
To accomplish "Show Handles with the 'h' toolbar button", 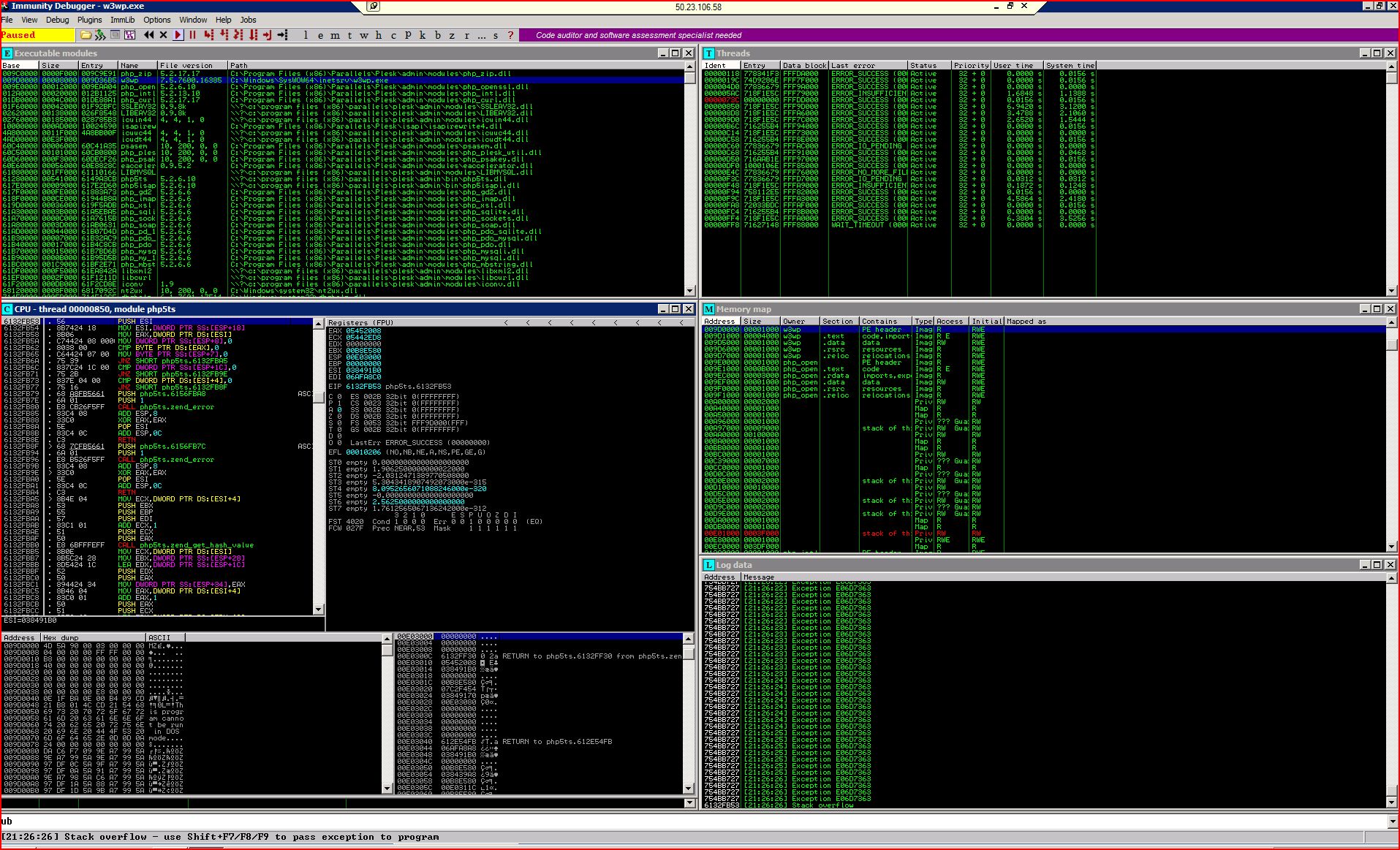I will [379, 34].
